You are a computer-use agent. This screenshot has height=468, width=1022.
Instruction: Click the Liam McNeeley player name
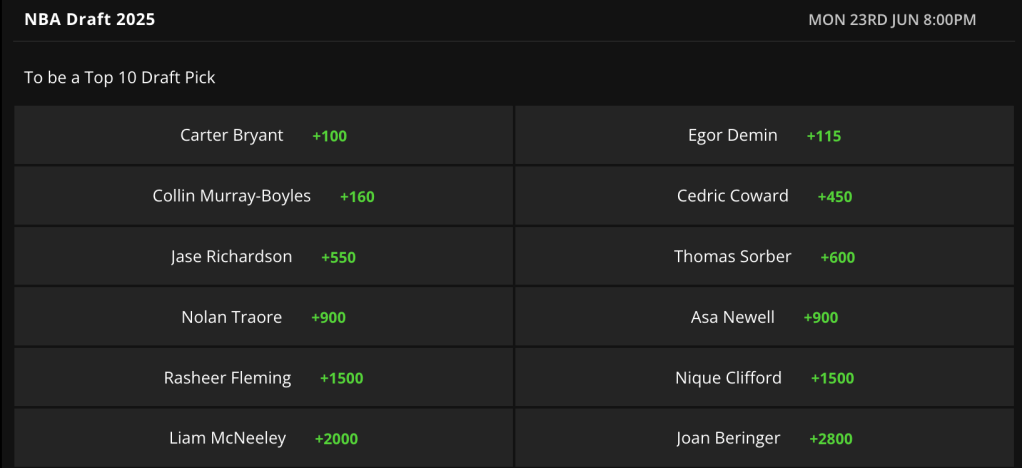[x=227, y=438]
